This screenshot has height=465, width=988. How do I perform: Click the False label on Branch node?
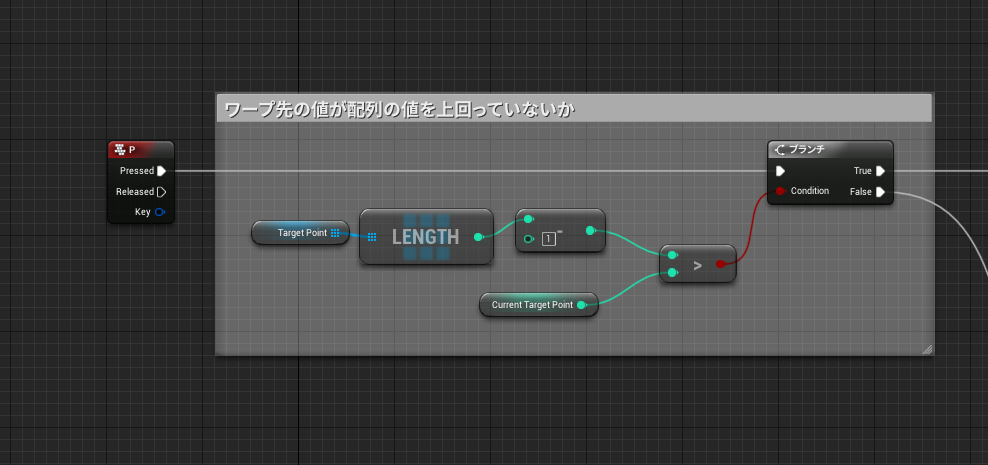(861, 192)
